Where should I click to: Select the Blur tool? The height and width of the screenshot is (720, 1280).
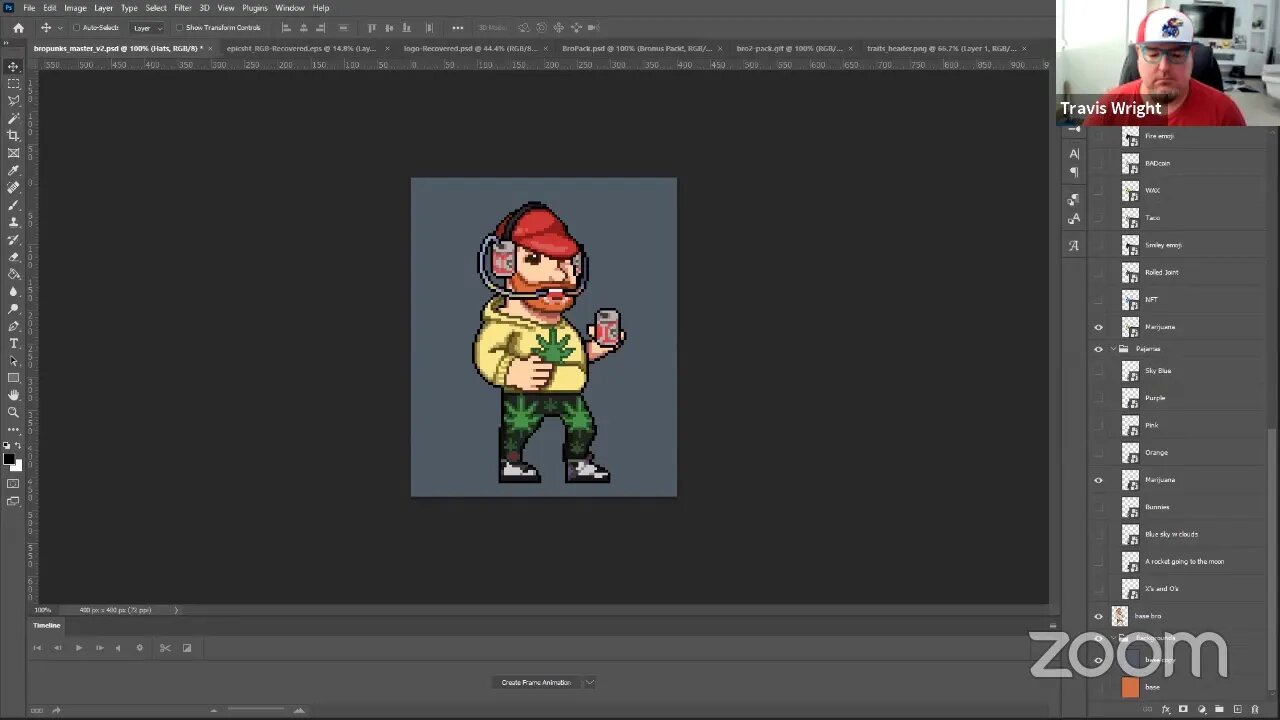coord(13,291)
